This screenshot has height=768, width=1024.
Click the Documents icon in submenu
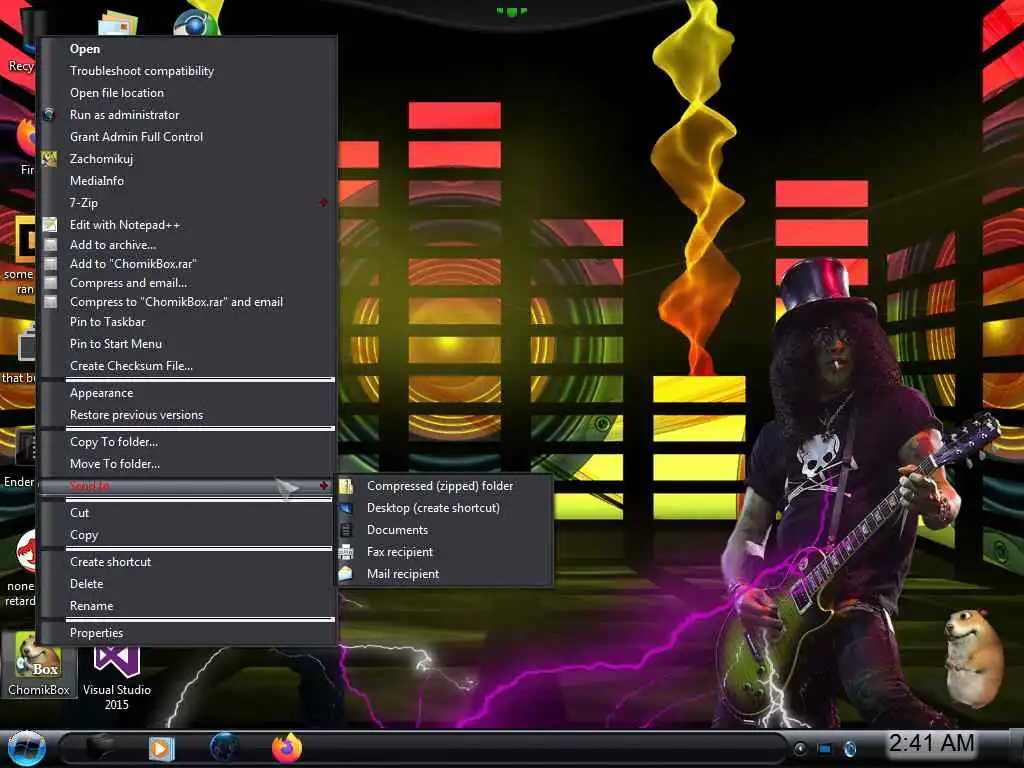346,530
